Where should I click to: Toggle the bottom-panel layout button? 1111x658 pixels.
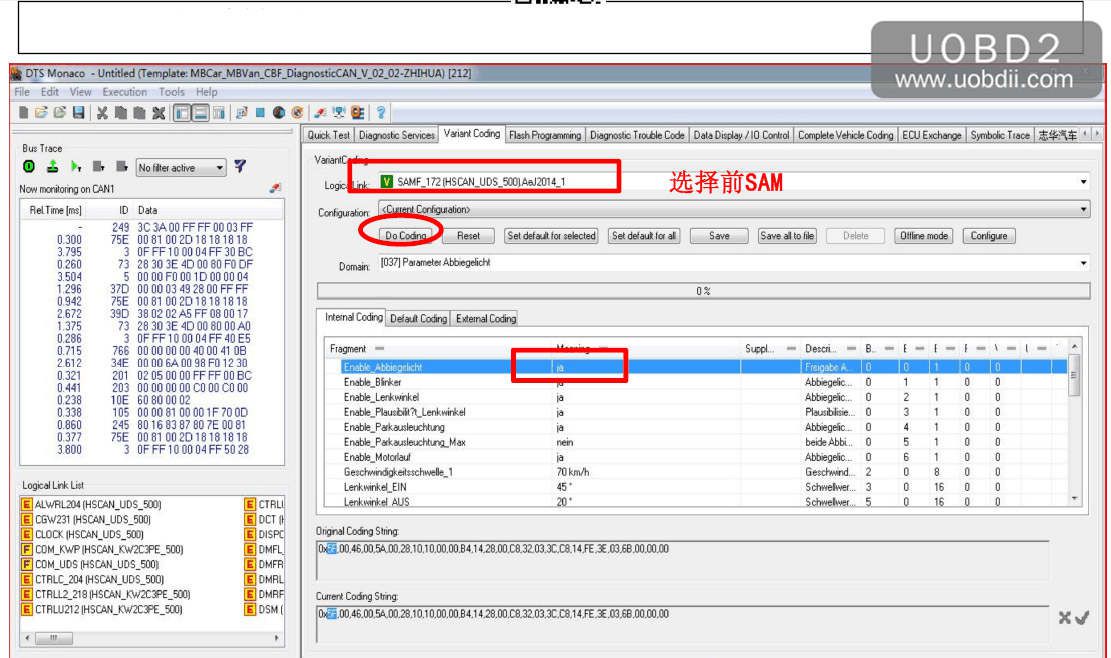click(201, 113)
